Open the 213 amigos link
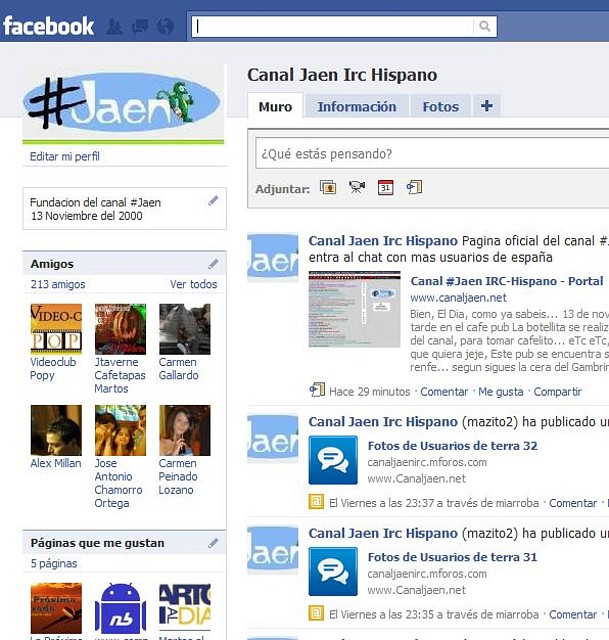 click(58, 284)
